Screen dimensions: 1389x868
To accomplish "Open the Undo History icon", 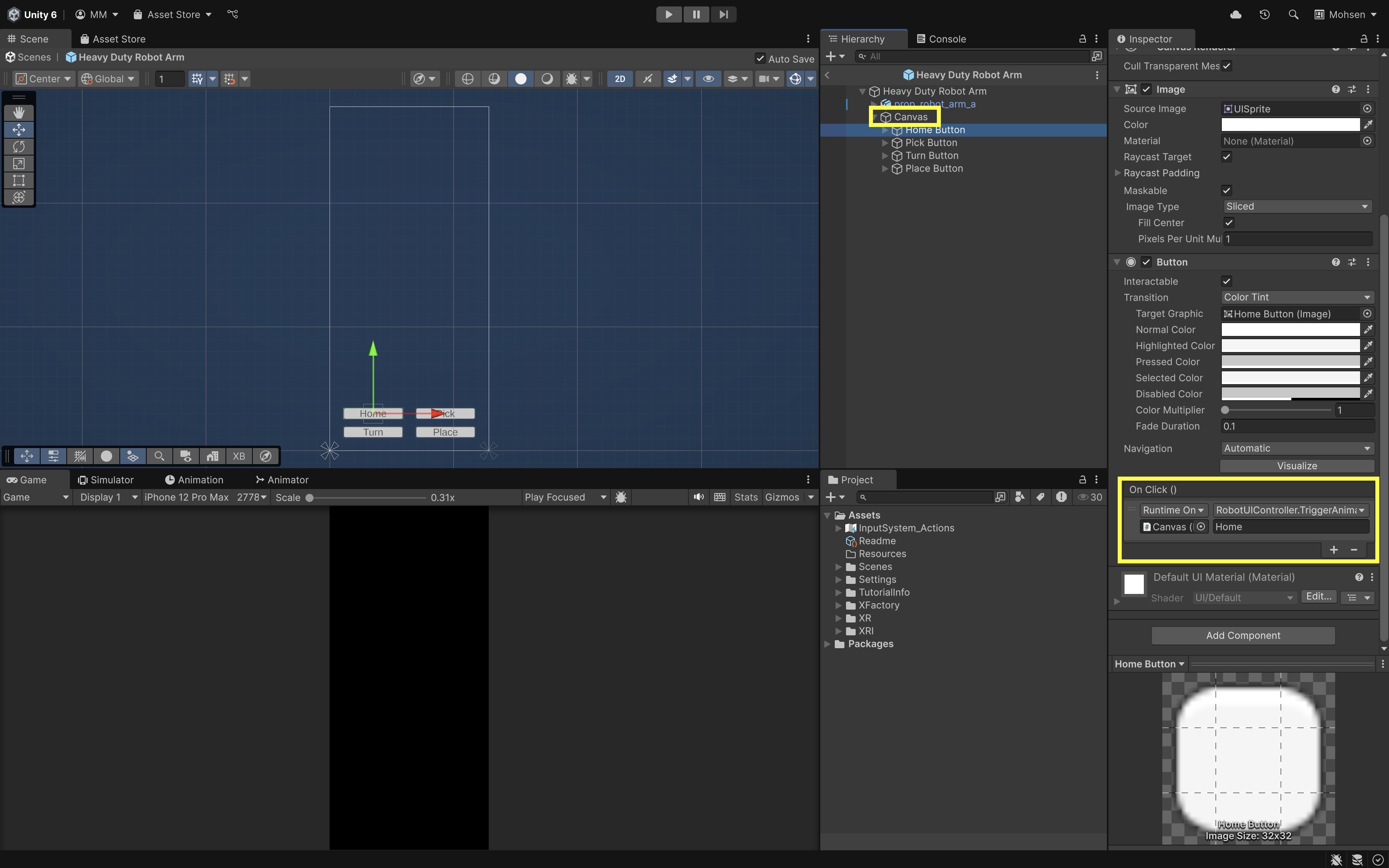I will tap(1264, 14).
